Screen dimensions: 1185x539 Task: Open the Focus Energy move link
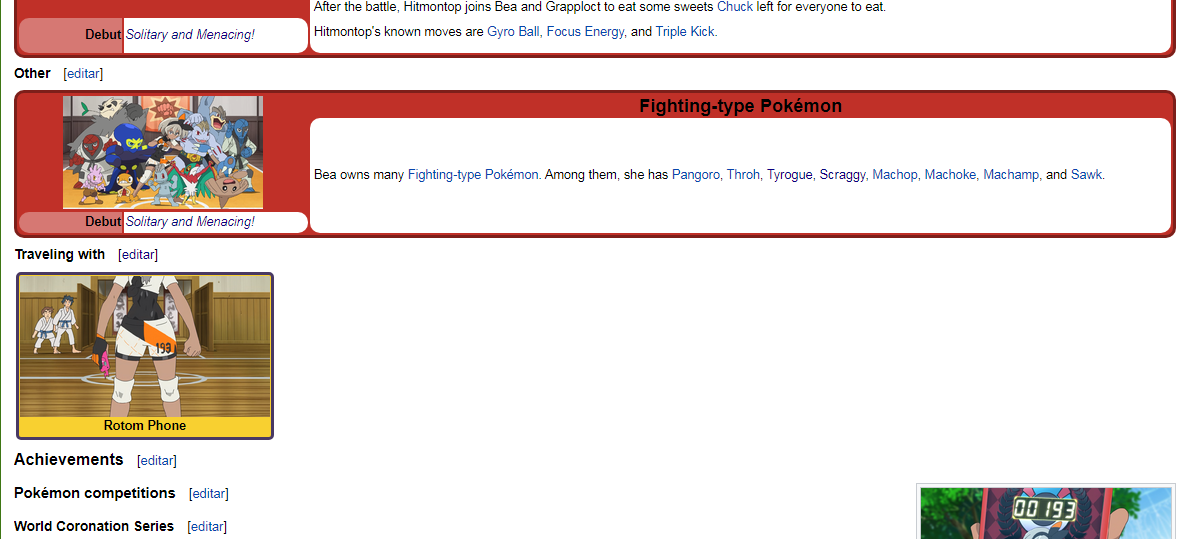tap(585, 32)
